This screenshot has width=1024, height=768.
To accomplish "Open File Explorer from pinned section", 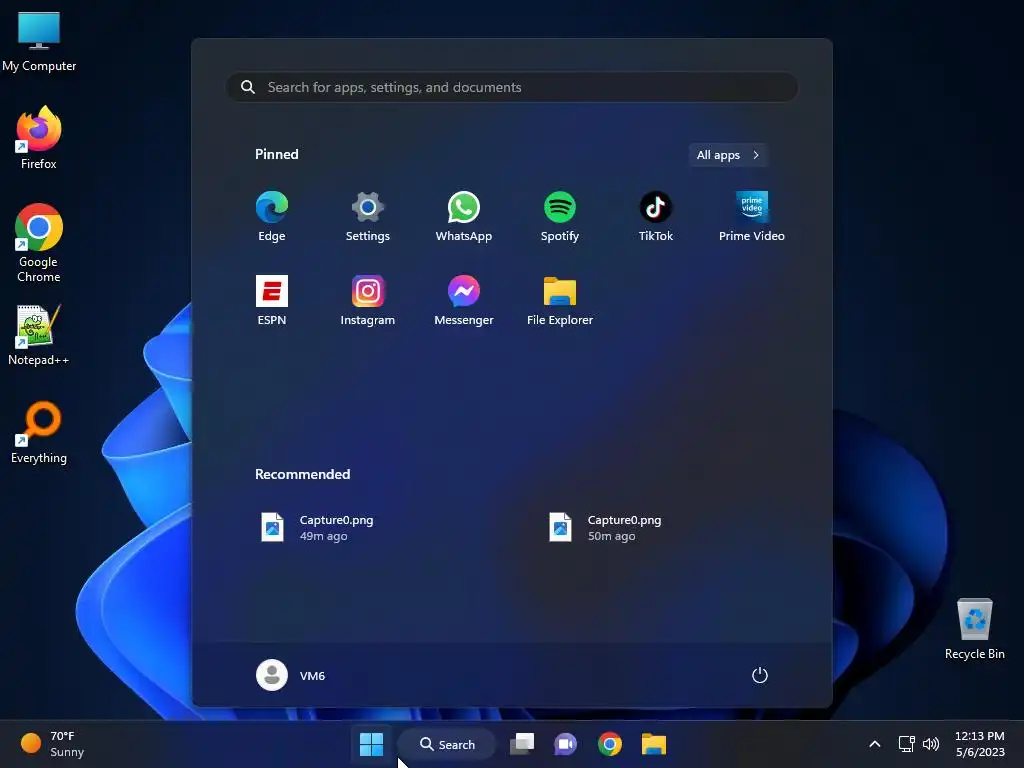I will [560, 300].
